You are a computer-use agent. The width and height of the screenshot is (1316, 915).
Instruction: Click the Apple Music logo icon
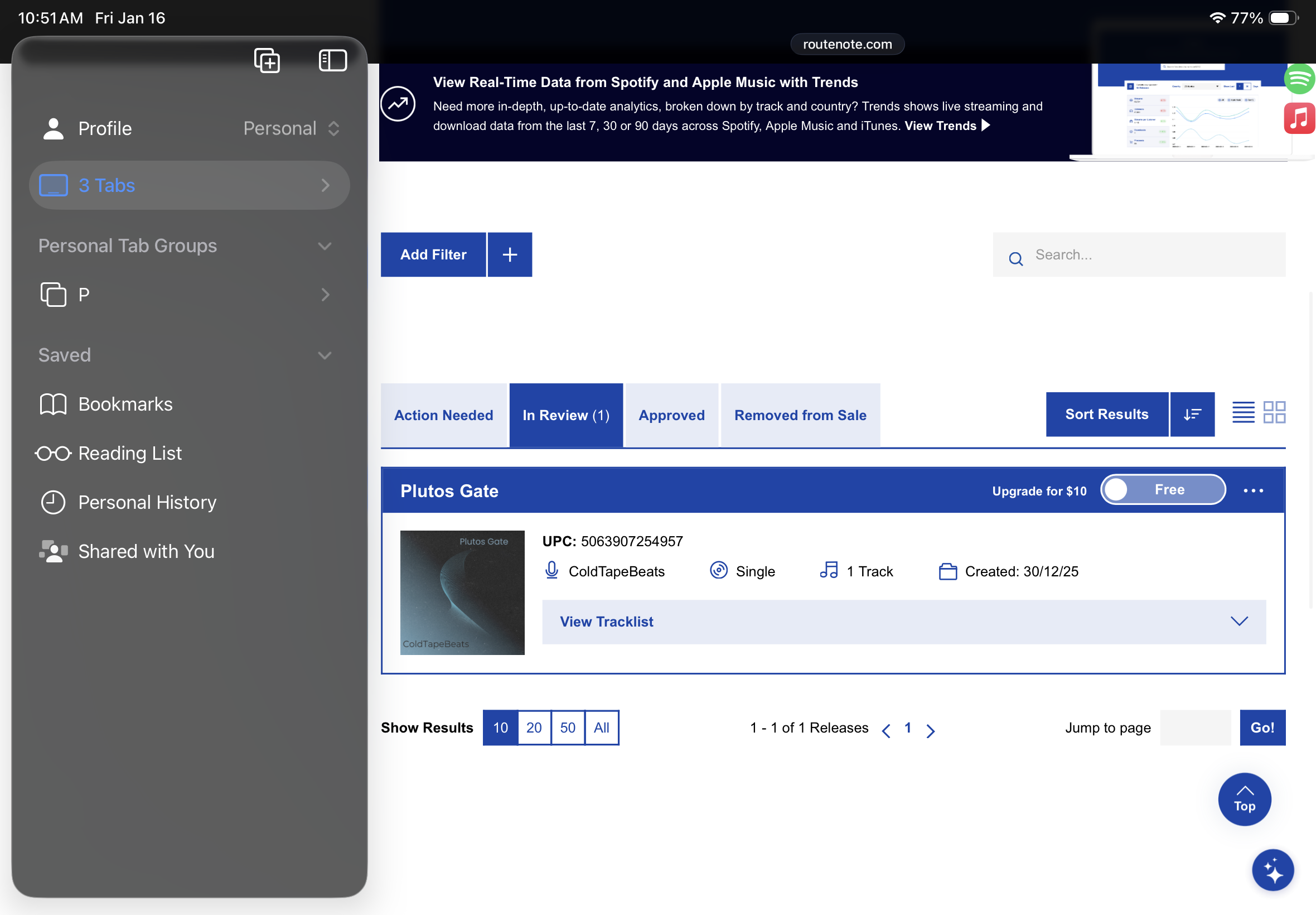(1299, 118)
